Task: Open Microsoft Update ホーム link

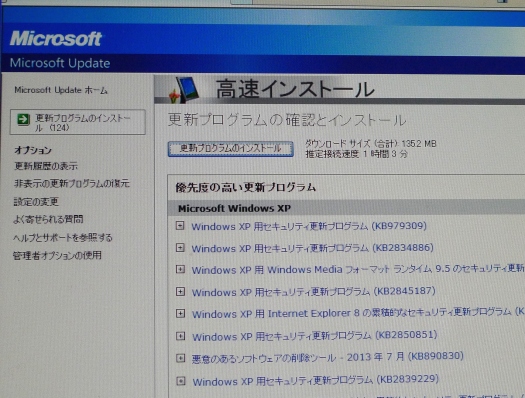Action: tap(61, 90)
